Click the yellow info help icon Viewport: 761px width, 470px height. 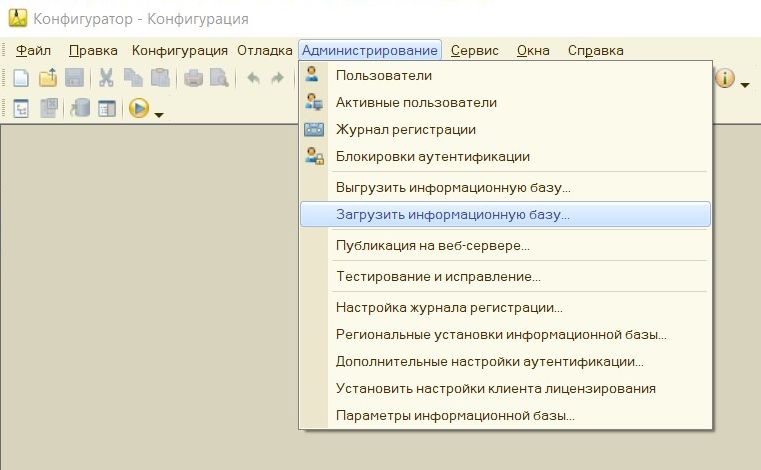pos(725,79)
